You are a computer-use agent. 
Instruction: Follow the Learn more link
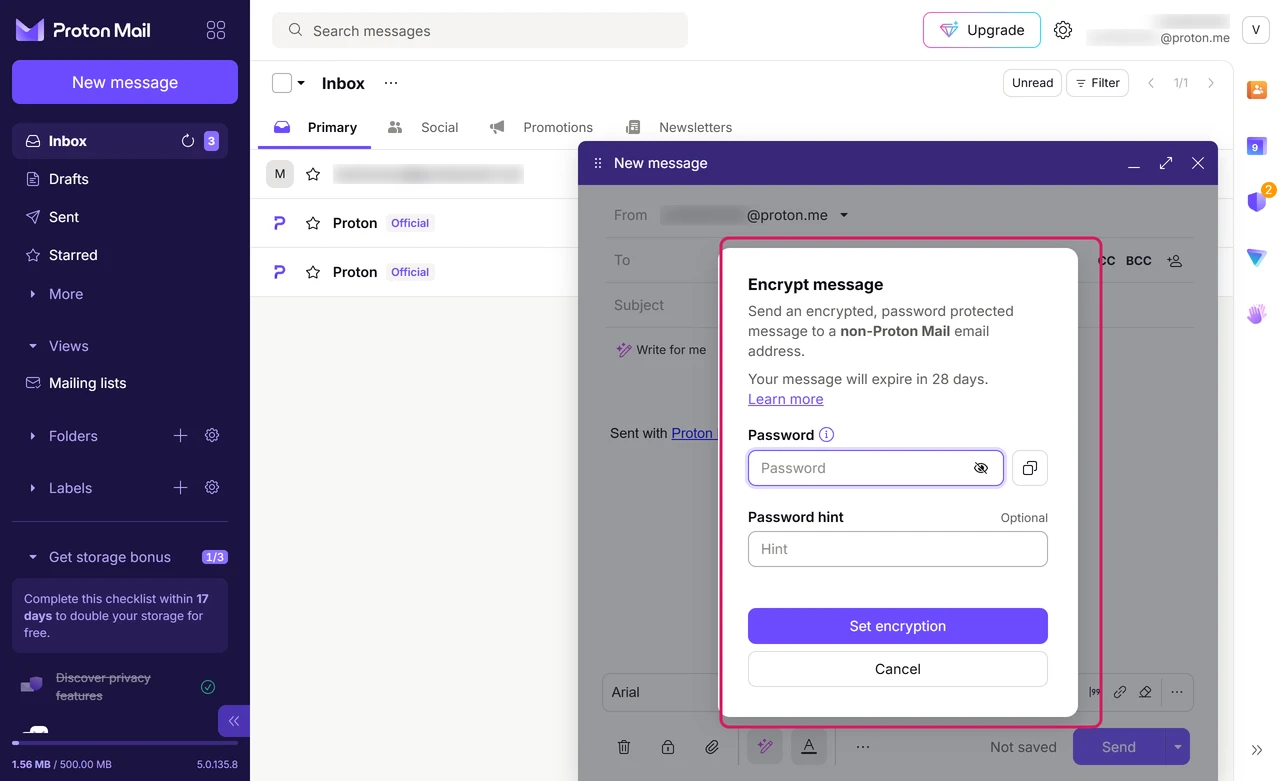click(786, 399)
